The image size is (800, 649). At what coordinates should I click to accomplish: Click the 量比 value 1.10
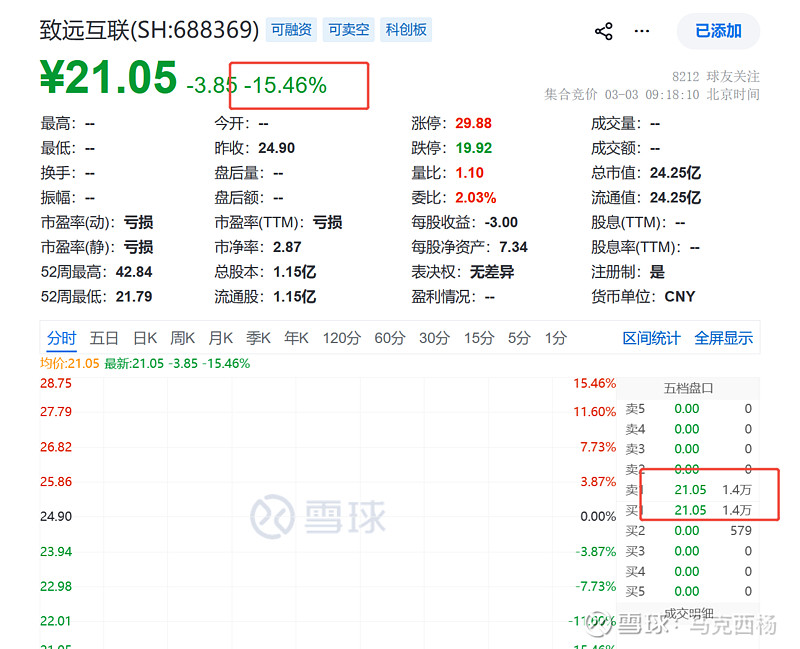coord(469,173)
